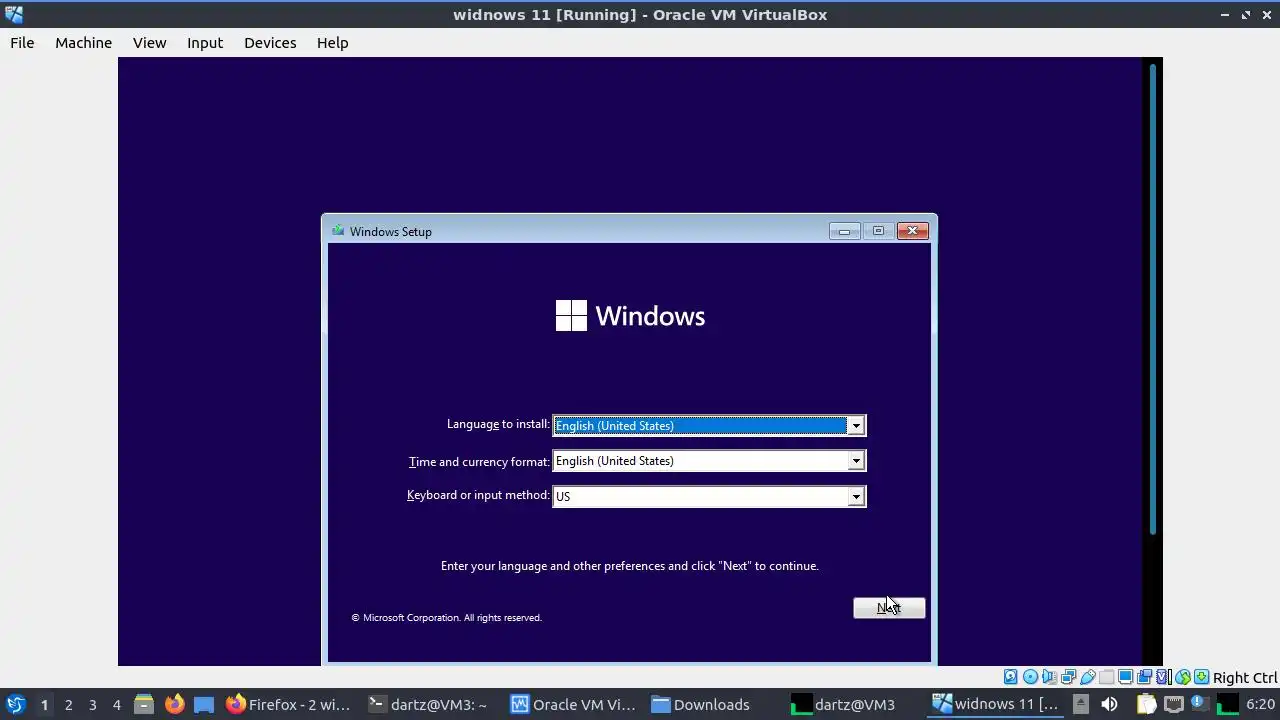This screenshot has height=720, width=1280.
Task: Minimize the Windows Setup dialog
Action: tap(844, 231)
